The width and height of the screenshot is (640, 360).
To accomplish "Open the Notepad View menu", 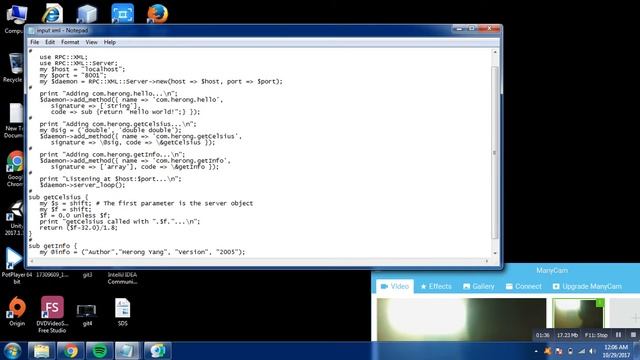I will tap(91, 42).
